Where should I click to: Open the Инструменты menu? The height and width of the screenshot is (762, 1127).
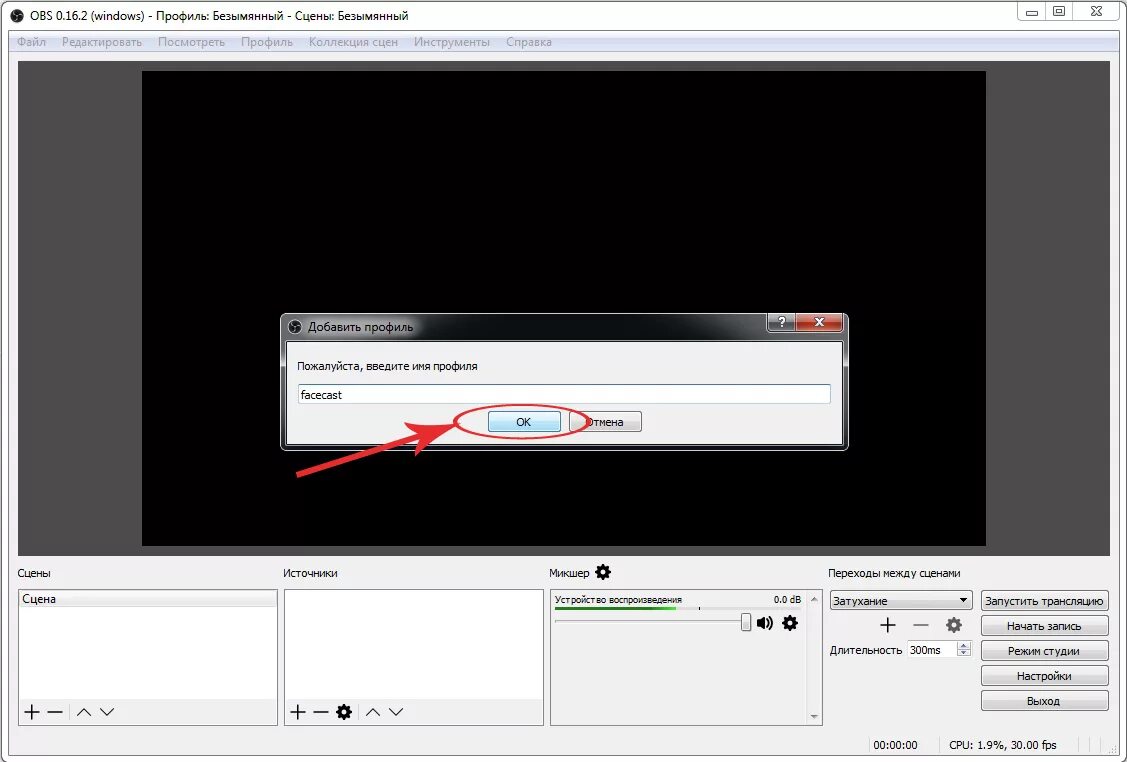point(451,42)
